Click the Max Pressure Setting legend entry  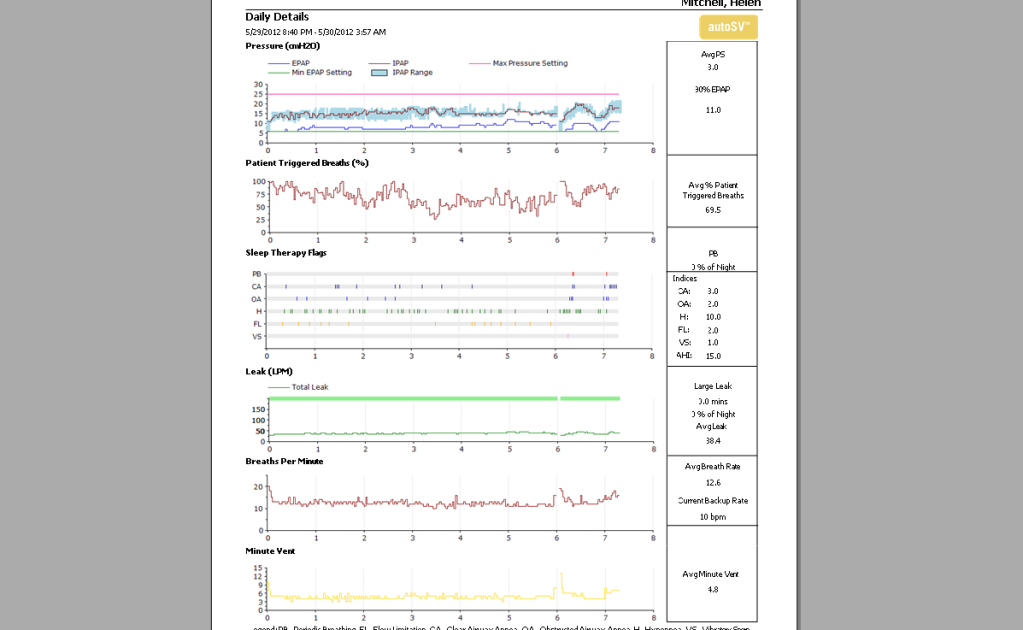[519, 63]
